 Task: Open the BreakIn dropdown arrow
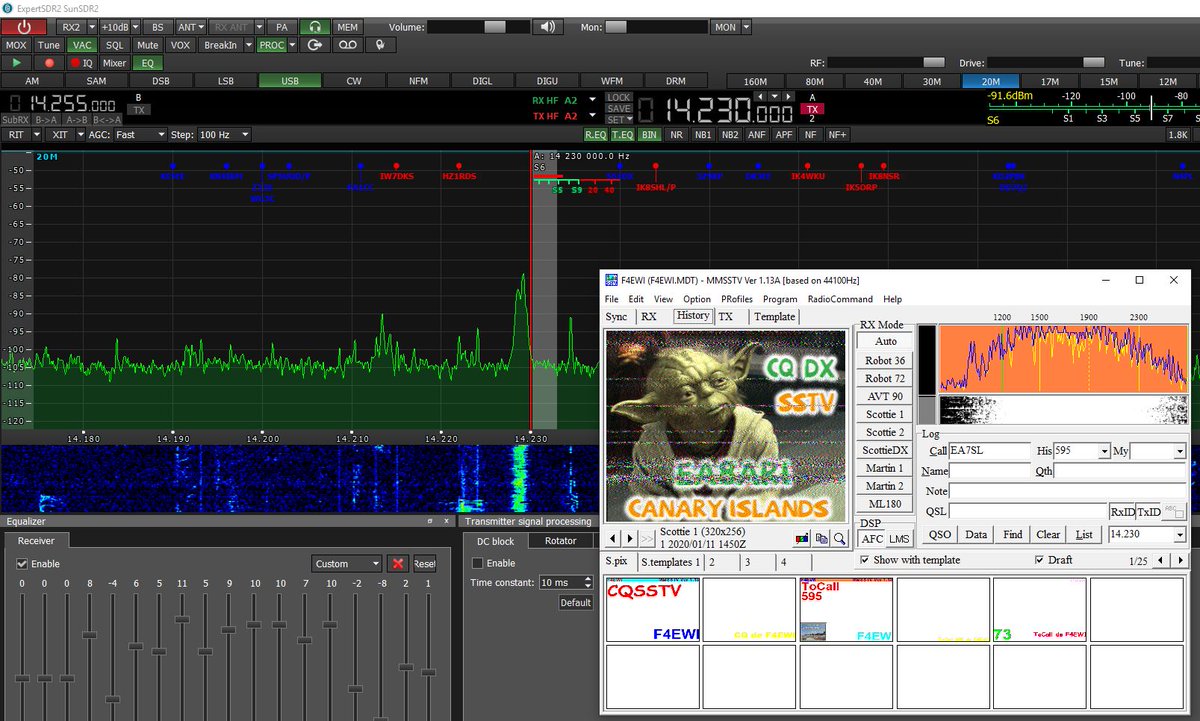pos(248,45)
